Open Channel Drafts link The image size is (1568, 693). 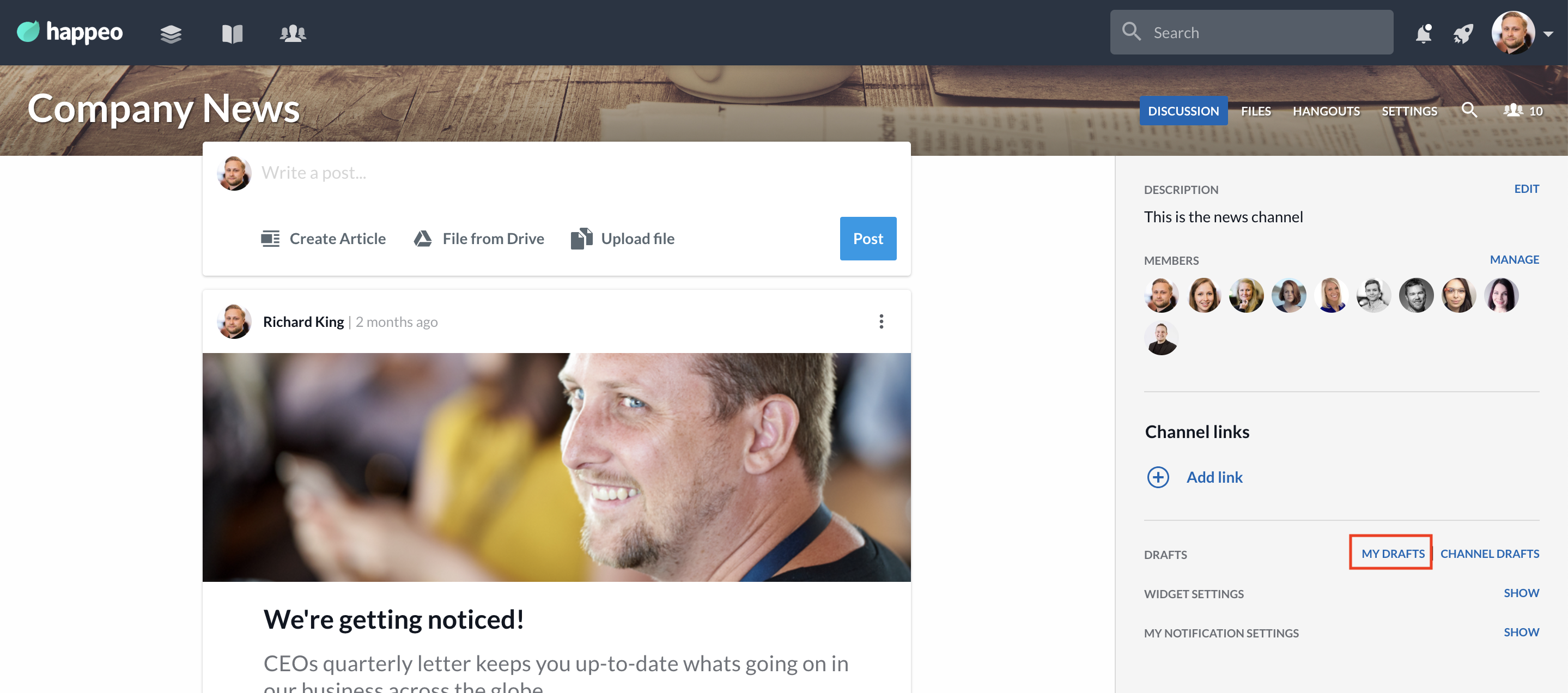[x=1490, y=553]
